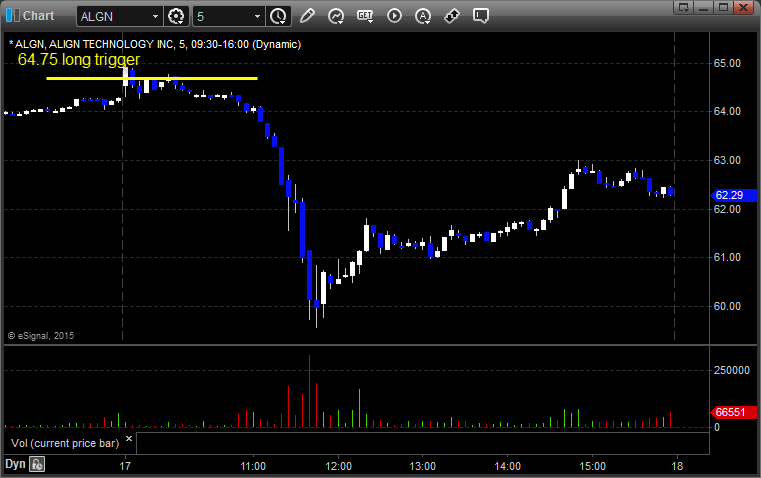This screenshot has width=761, height=478.
Task: Click the pop-out window button
Action: (x=684, y=7)
